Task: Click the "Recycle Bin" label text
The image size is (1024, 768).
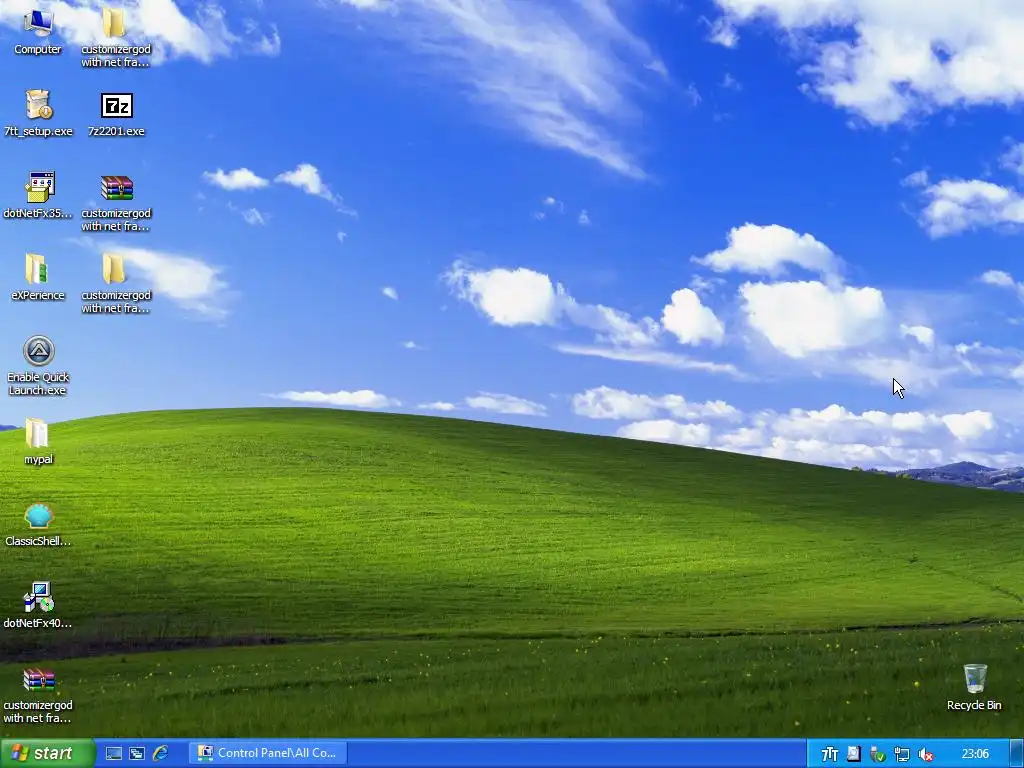Action: coord(974,705)
